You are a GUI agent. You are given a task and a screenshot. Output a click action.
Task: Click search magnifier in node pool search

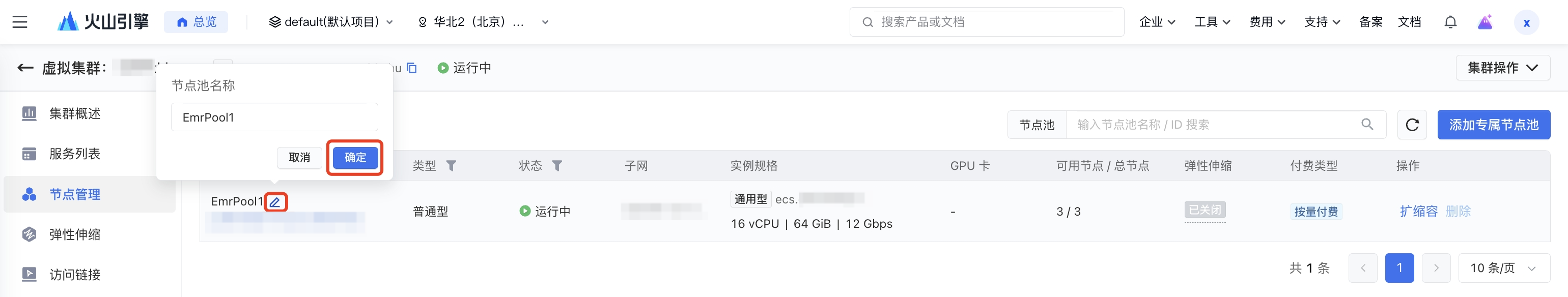tap(1367, 124)
